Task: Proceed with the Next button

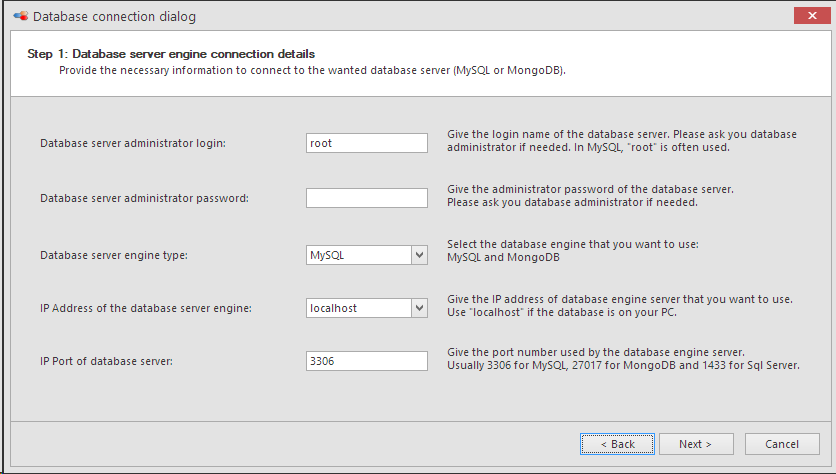Action: pyautogui.click(x=696, y=444)
